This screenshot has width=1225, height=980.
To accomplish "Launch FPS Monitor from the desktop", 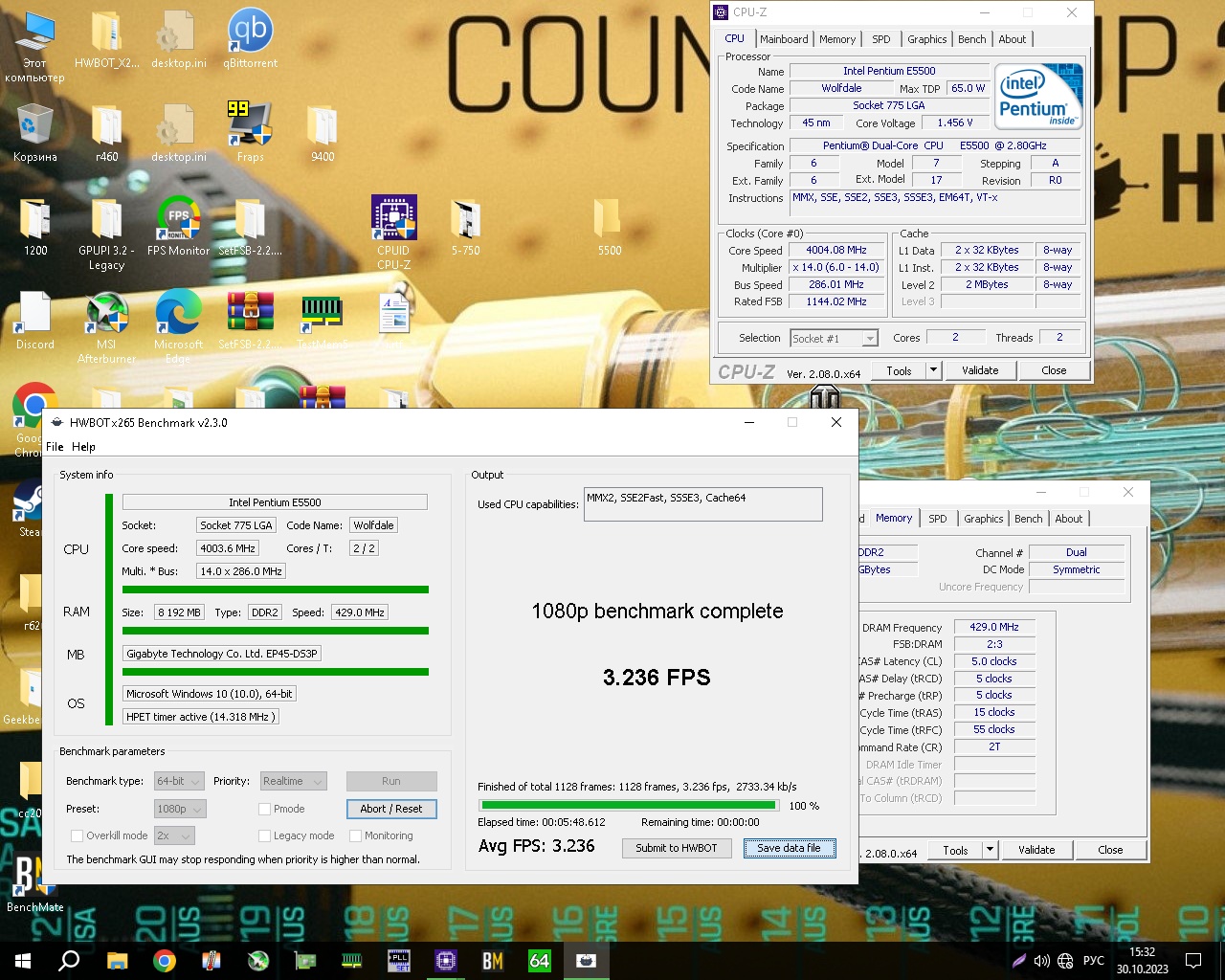I will (178, 227).
